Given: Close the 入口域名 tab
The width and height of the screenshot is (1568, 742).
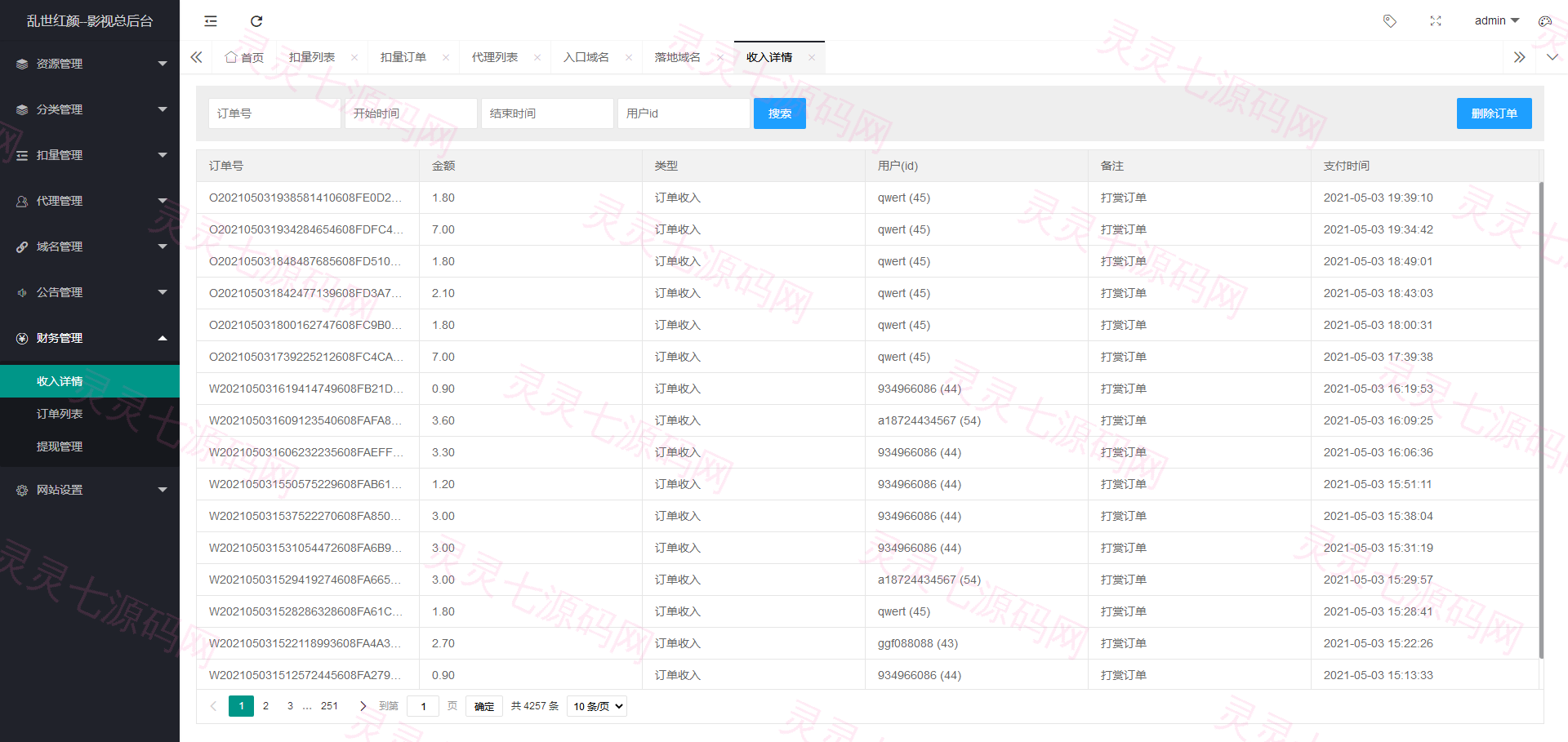Looking at the screenshot, I should 629,57.
